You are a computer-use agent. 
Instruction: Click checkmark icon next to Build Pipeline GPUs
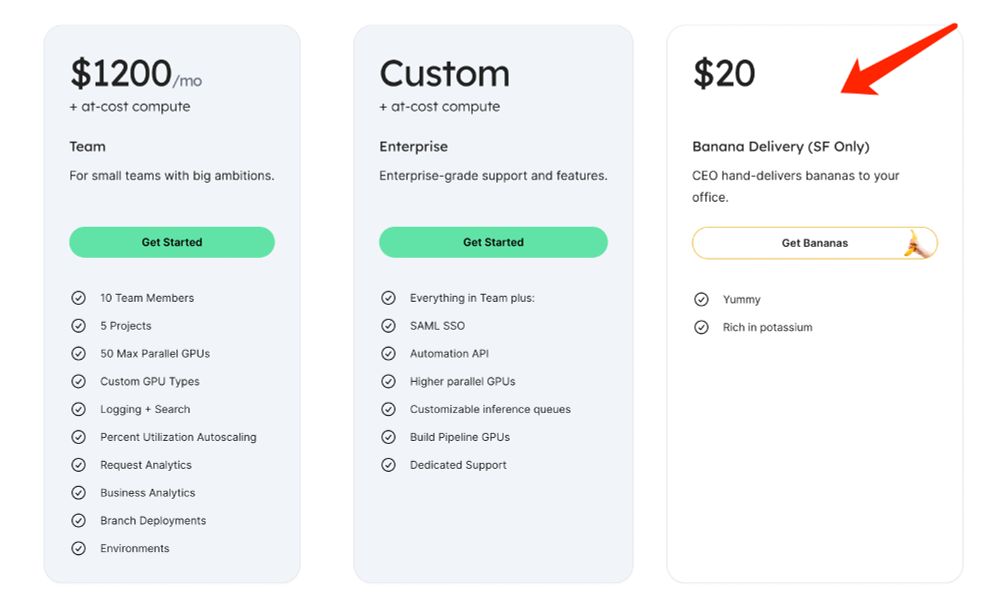coord(388,437)
